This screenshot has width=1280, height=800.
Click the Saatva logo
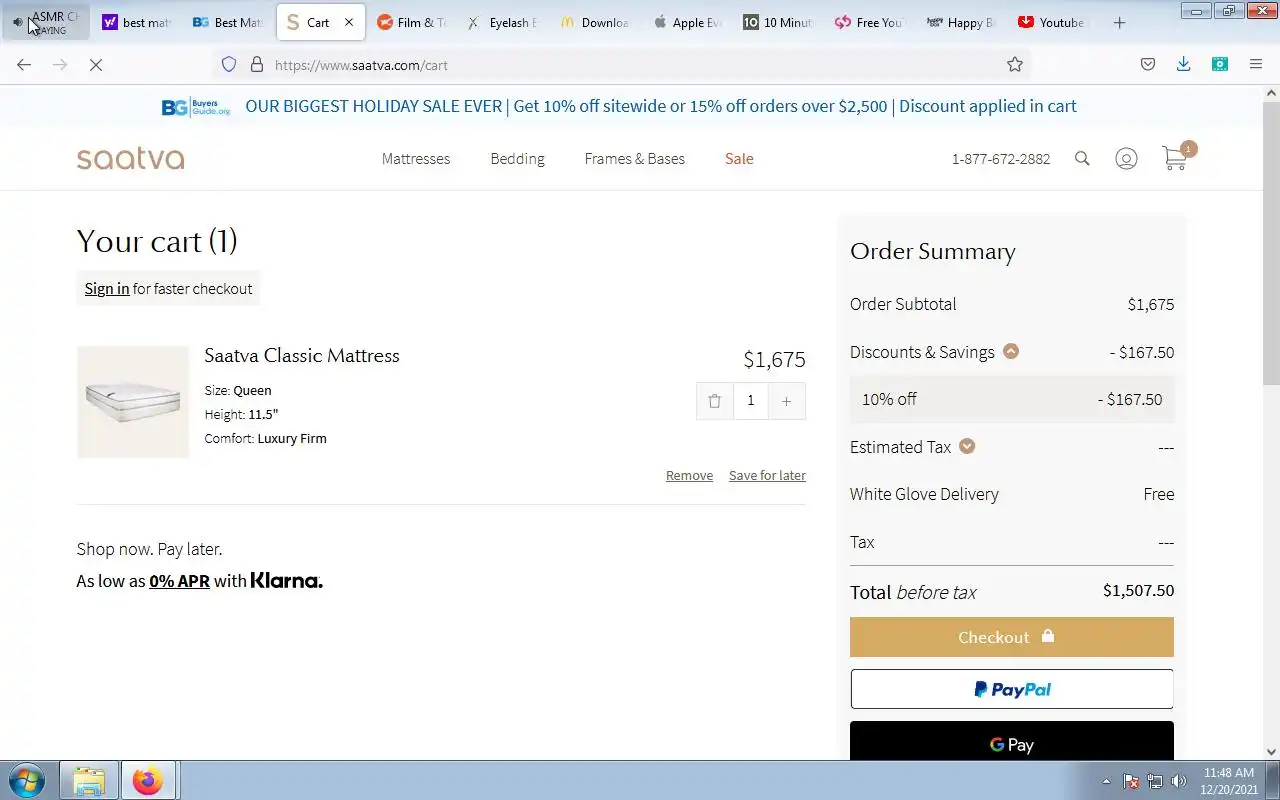click(x=130, y=158)
